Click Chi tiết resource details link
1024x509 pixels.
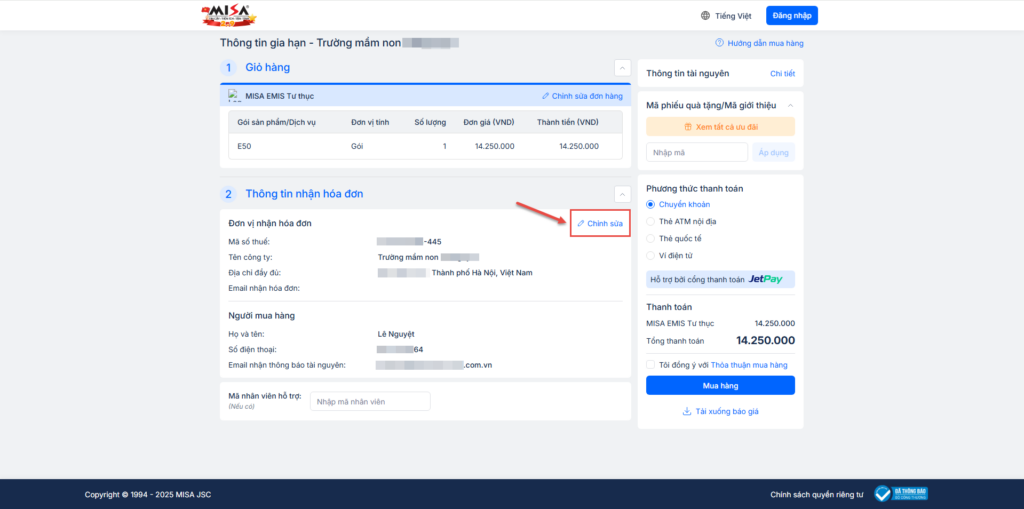[x=782, y=73]
